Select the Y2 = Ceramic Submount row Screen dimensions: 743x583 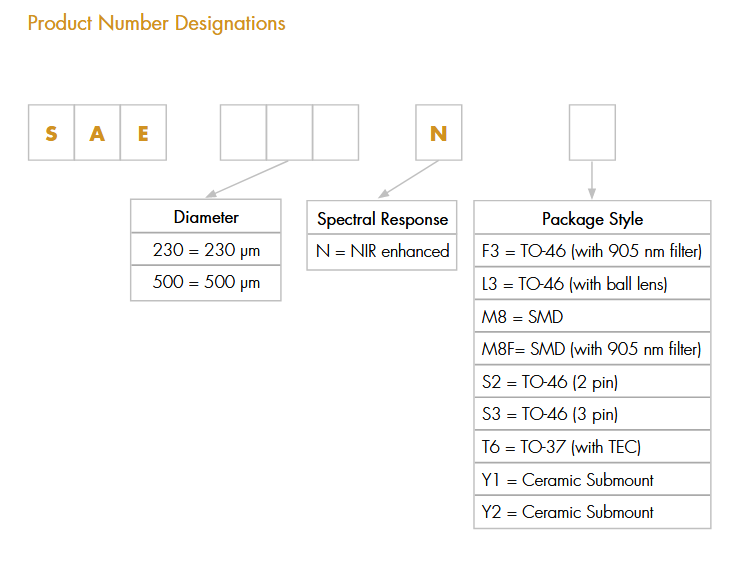coord(592,512)
